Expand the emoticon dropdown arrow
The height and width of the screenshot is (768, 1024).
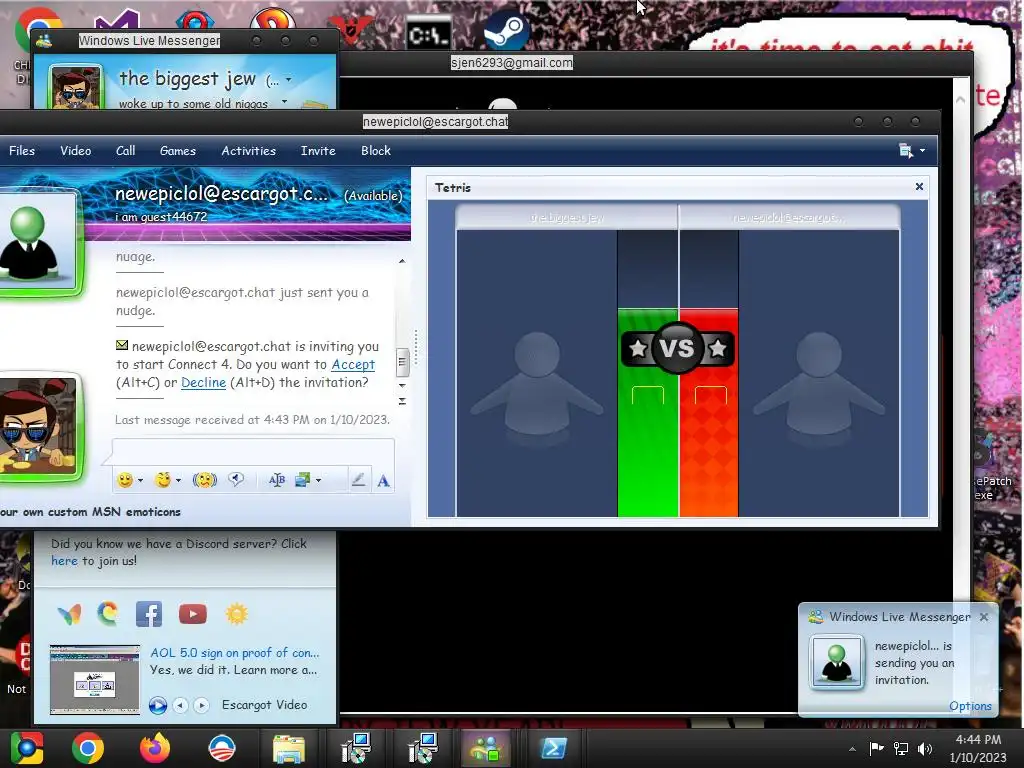[140, 481]
